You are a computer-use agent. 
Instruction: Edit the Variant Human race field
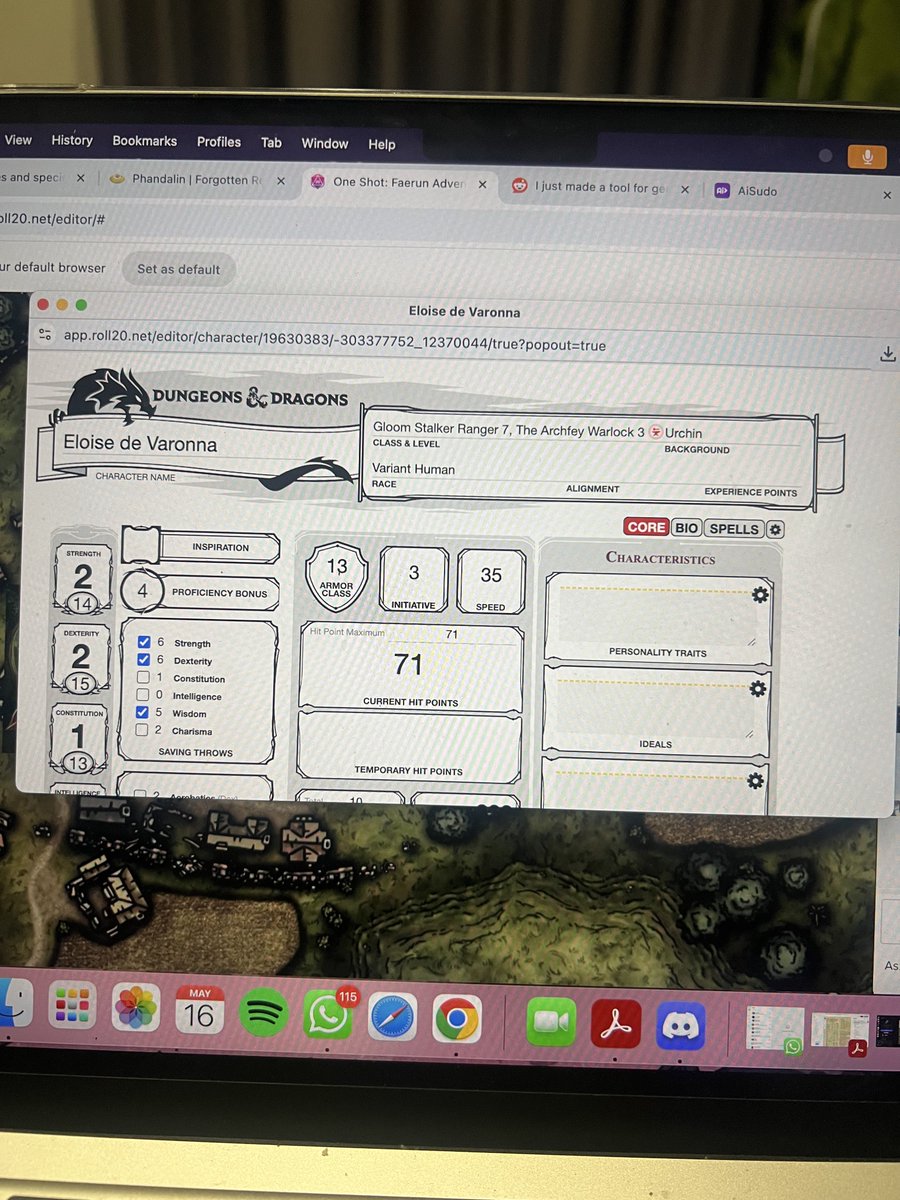[x=413, y=469]
